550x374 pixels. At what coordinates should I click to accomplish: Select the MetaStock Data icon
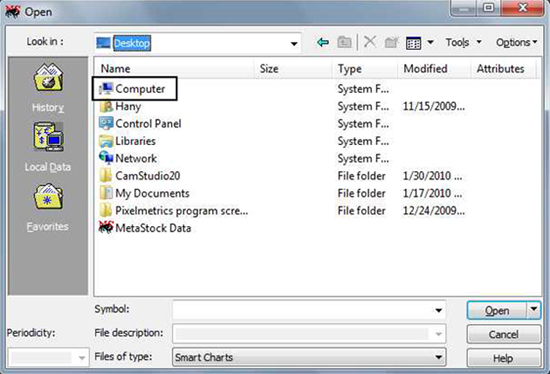[106, 227]
